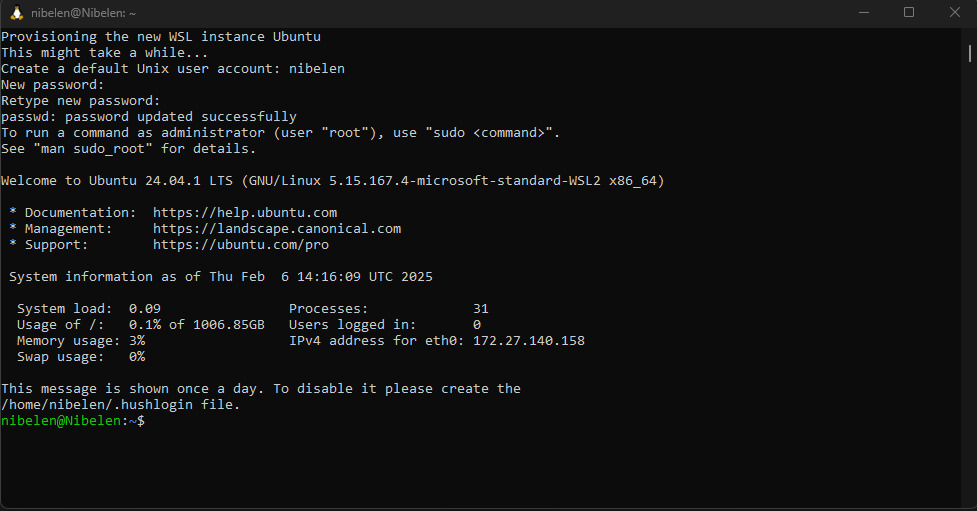Viewport: 977px width, 511px height.
Task: Click the Memory usage 3% value
Action: [137, 341]
